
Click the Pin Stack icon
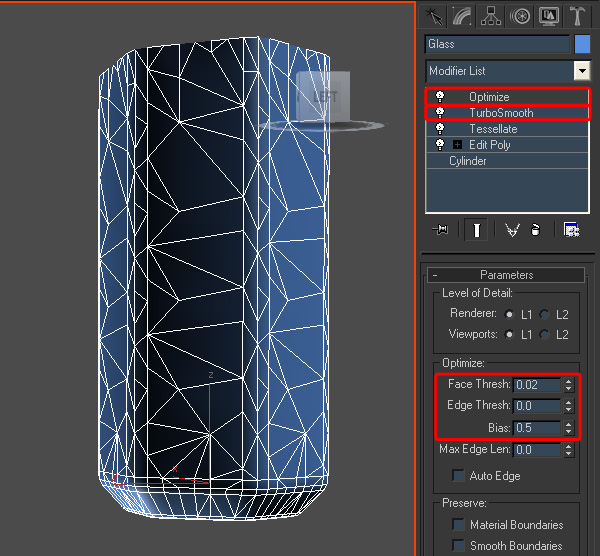click(440, 230)
